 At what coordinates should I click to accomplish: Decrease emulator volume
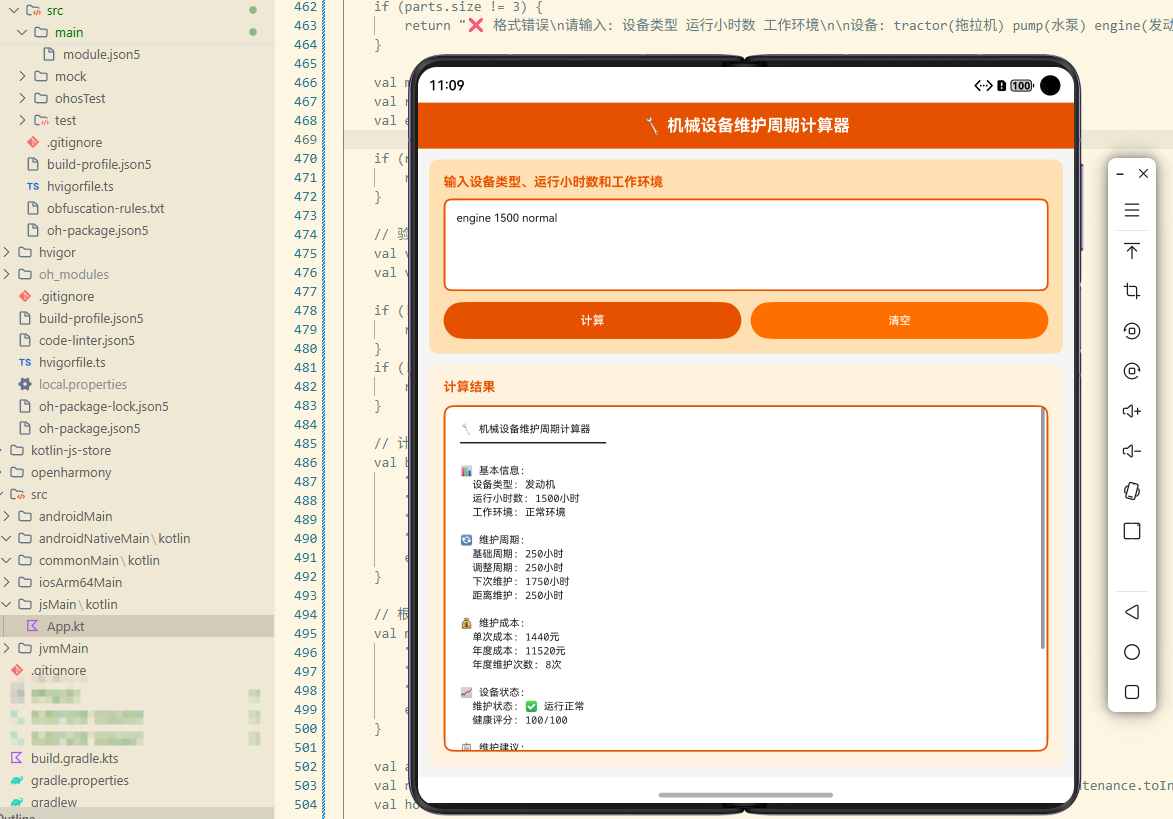coord(1132,451)
